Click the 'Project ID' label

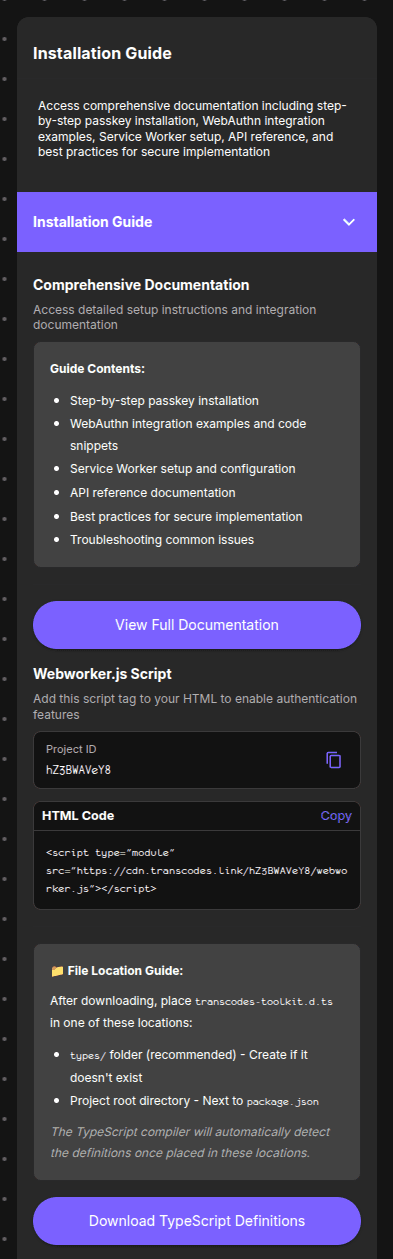point(71,749)
